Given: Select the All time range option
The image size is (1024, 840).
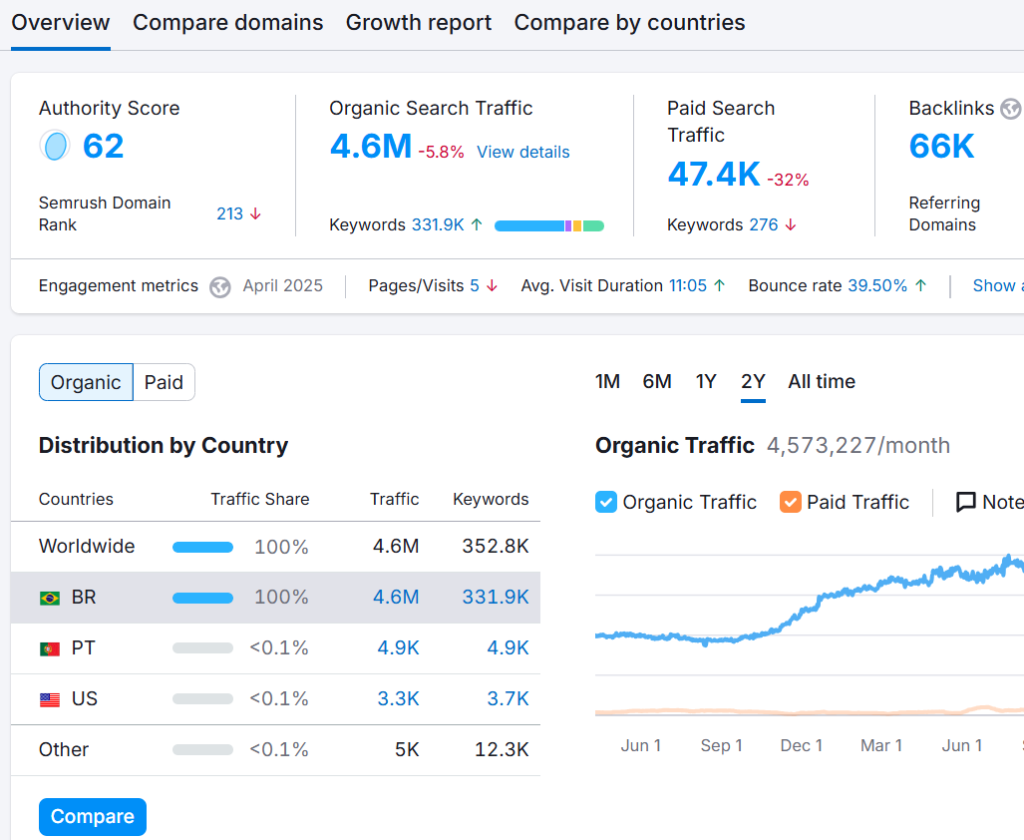Looking at the screenshot, I should (x=821, y=381).
